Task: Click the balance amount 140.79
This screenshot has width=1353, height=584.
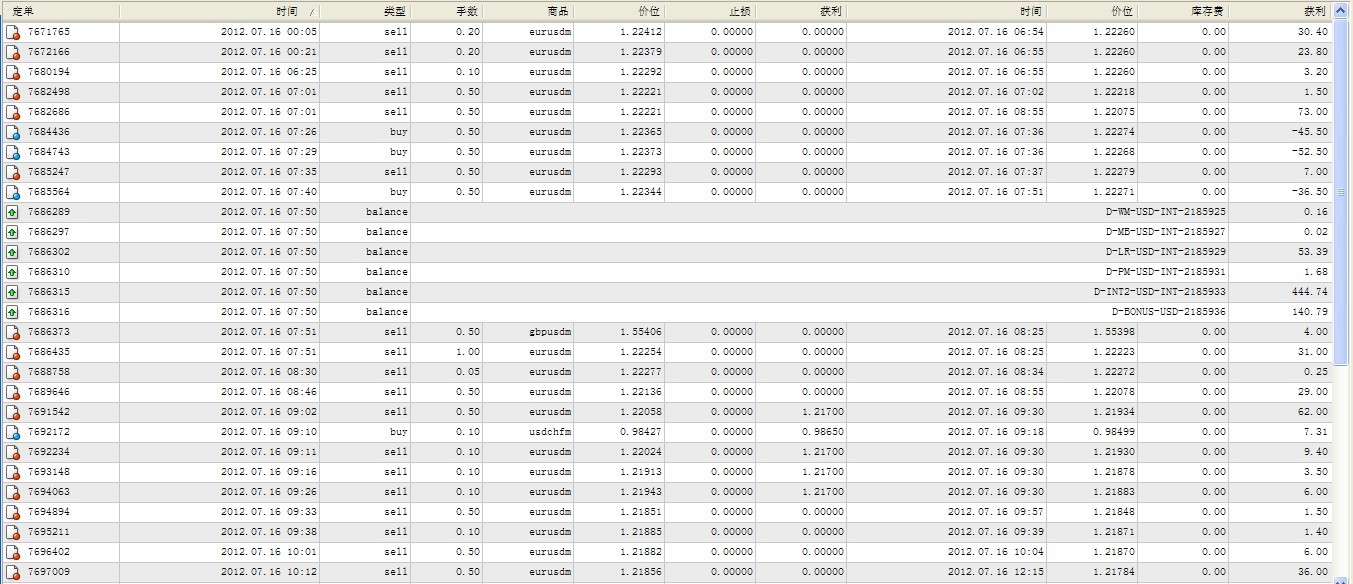Action: click(1309, 312)
